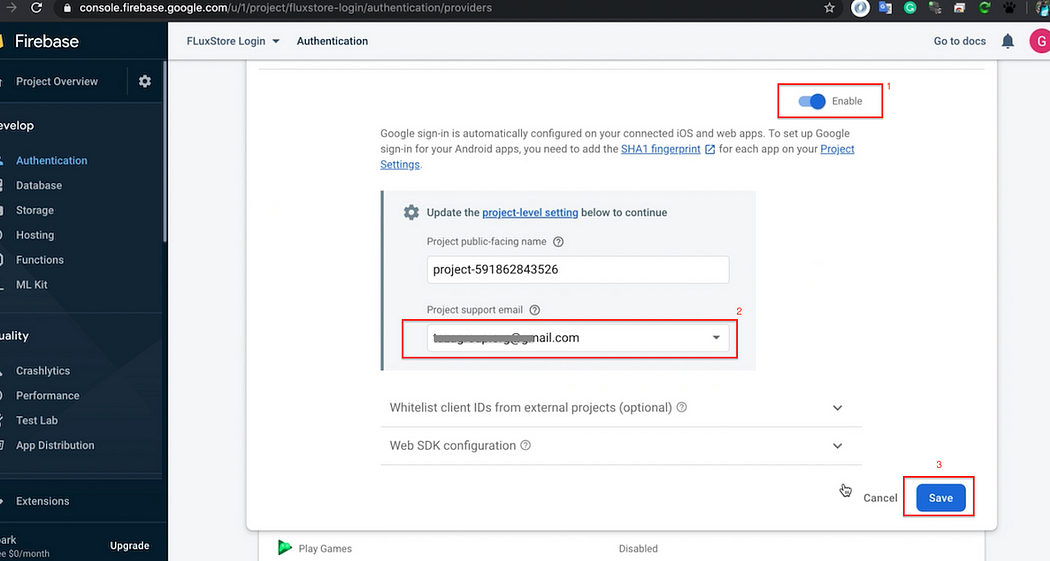Image resolution: width=1050 pixels, height=561 pixels.
Task: Expand the Web SDK configuration section
Action: (x=837, y=446)
